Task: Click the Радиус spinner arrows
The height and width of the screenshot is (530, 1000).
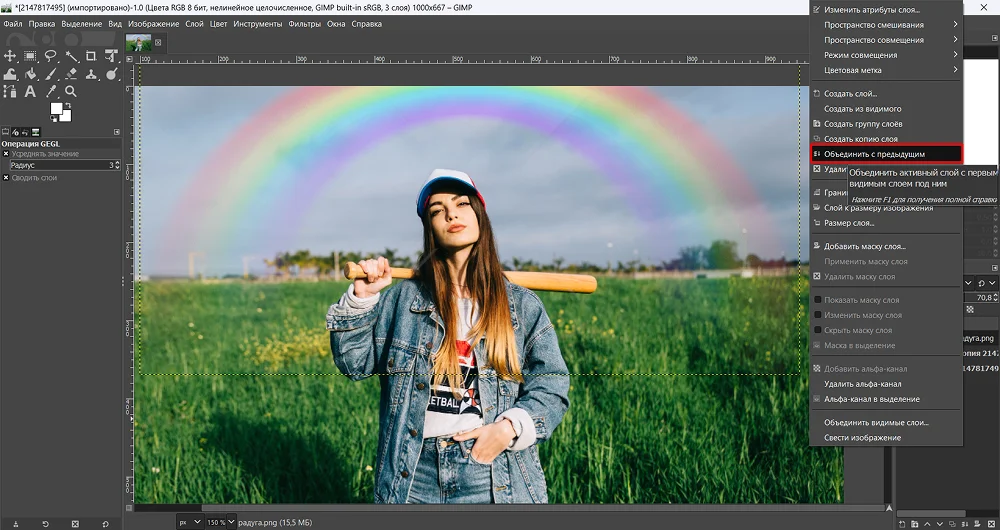Action: click(117, 165)
